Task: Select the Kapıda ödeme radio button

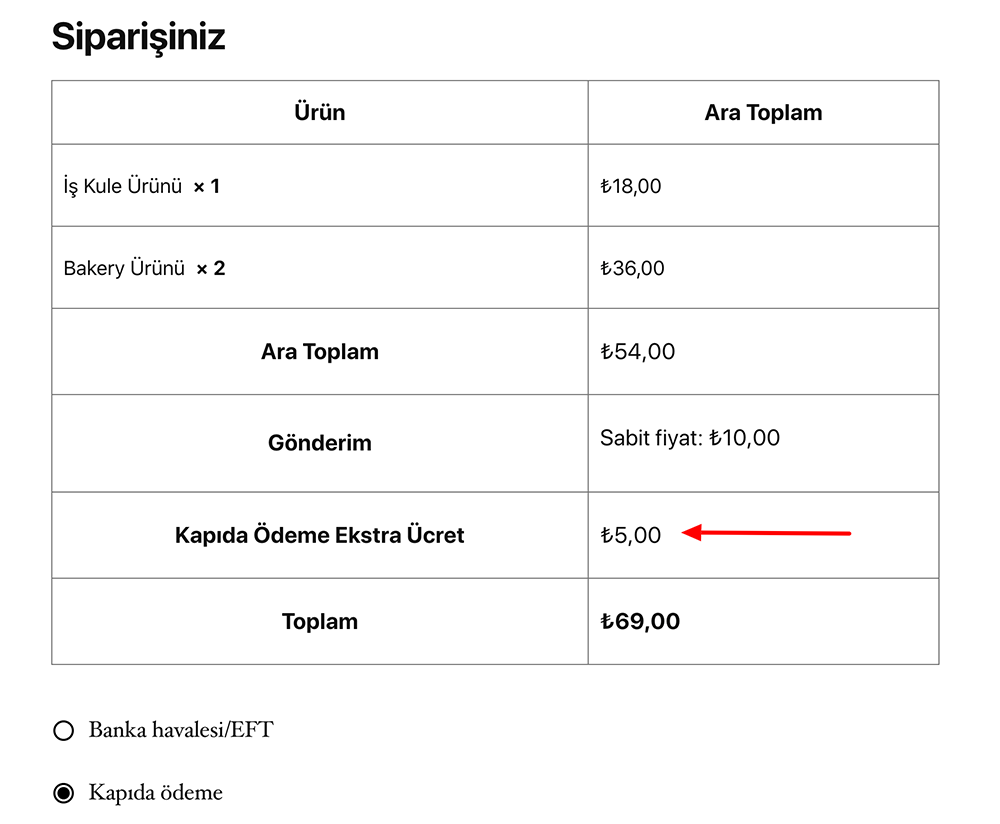Action: 63,794
